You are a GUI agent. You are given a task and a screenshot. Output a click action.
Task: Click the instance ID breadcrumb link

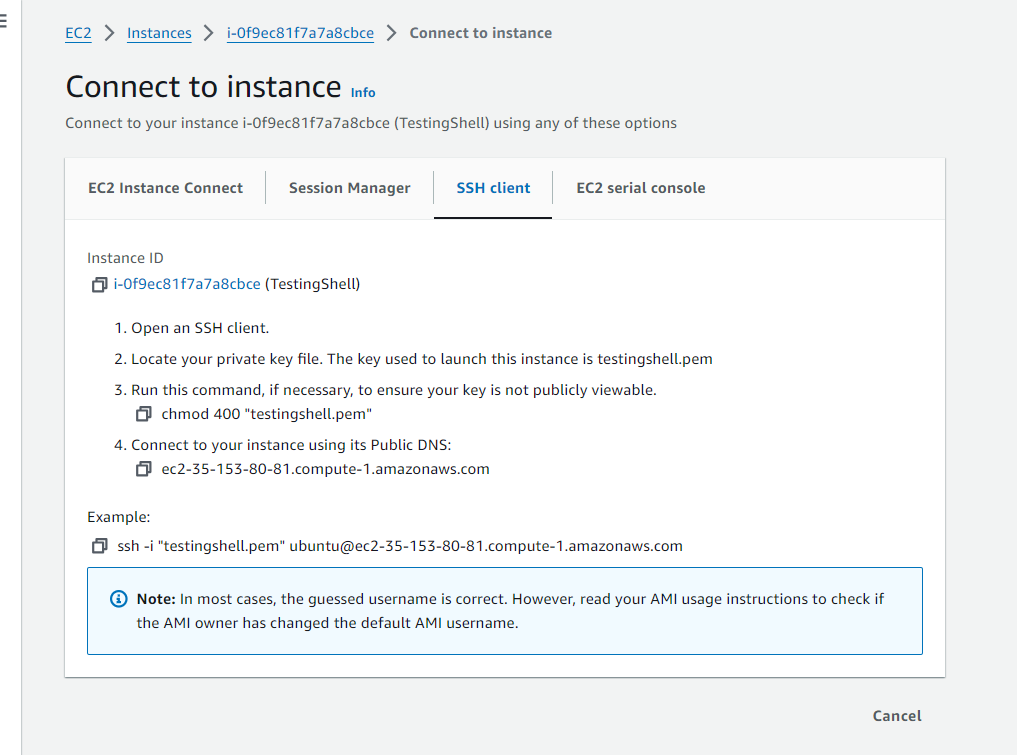click(300, 33)
